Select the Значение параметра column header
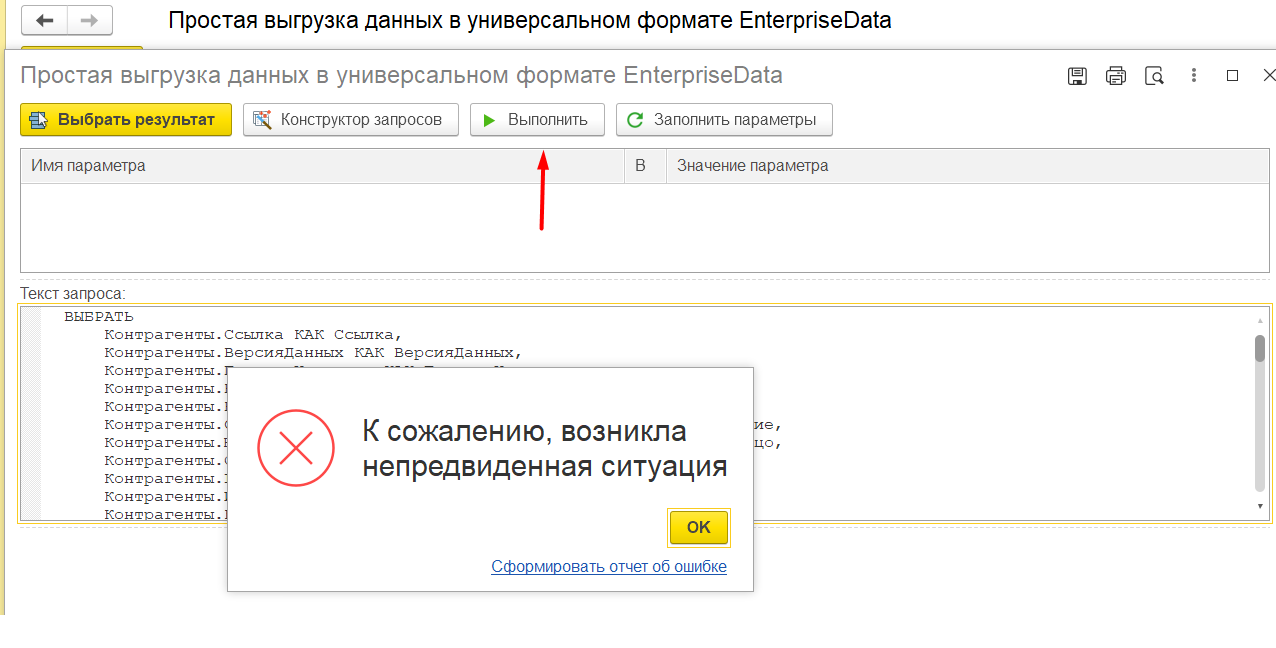The width and height of the screenshot is (1276, 648). [x=968, y=166]
